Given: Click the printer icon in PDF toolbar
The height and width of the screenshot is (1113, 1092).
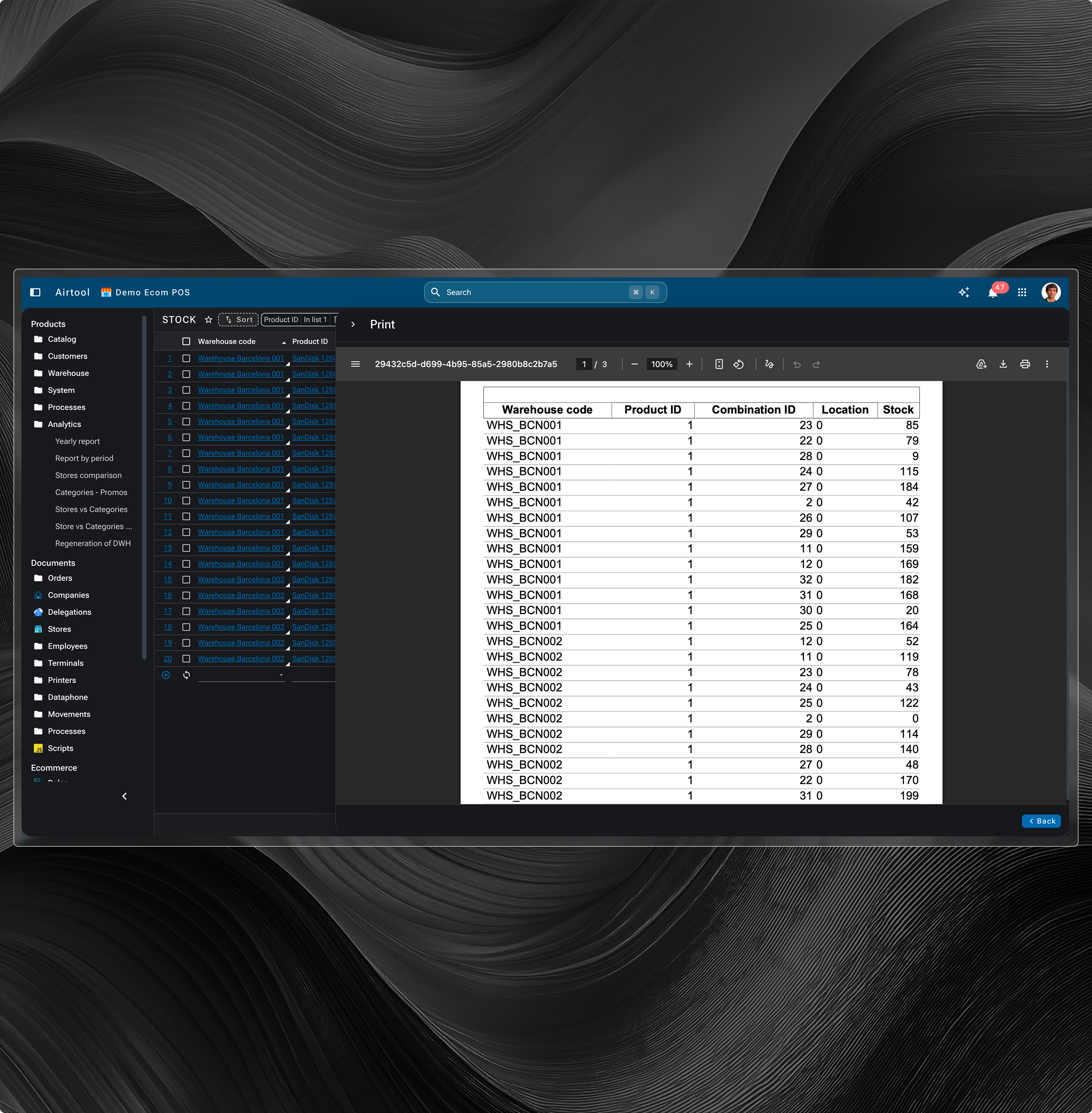Looking at the screenshot, I should [1025, 364].
